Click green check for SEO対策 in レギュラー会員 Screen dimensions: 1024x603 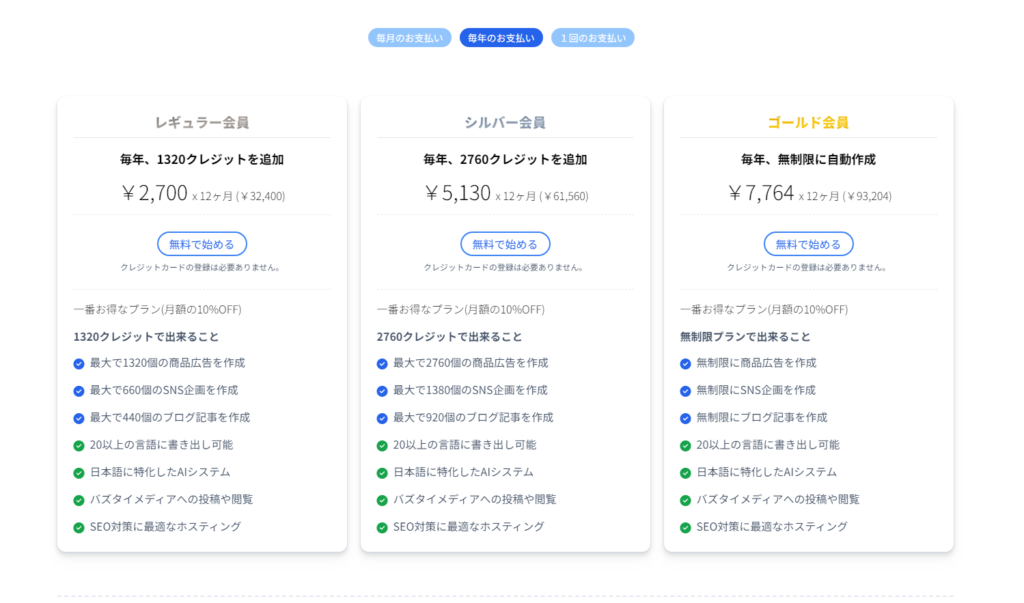[x=79, y=527]
